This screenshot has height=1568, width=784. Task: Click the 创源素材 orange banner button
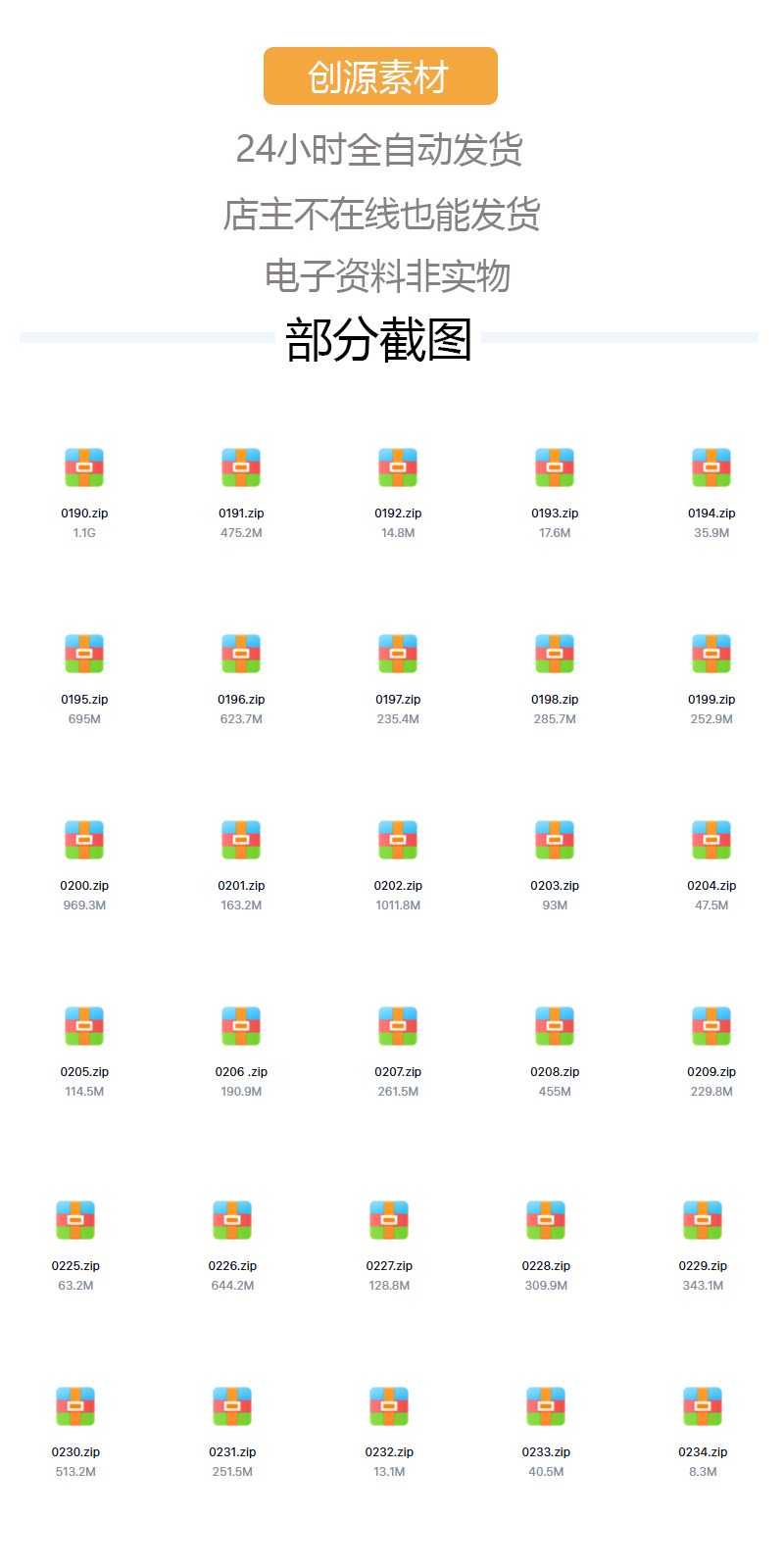380,76
